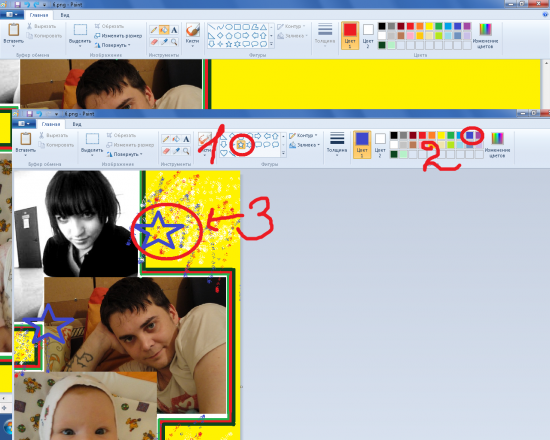This screenshot has width=550, height=440.
Task: Expand shapes gallery in back Paint window
Action: (271, 44)
